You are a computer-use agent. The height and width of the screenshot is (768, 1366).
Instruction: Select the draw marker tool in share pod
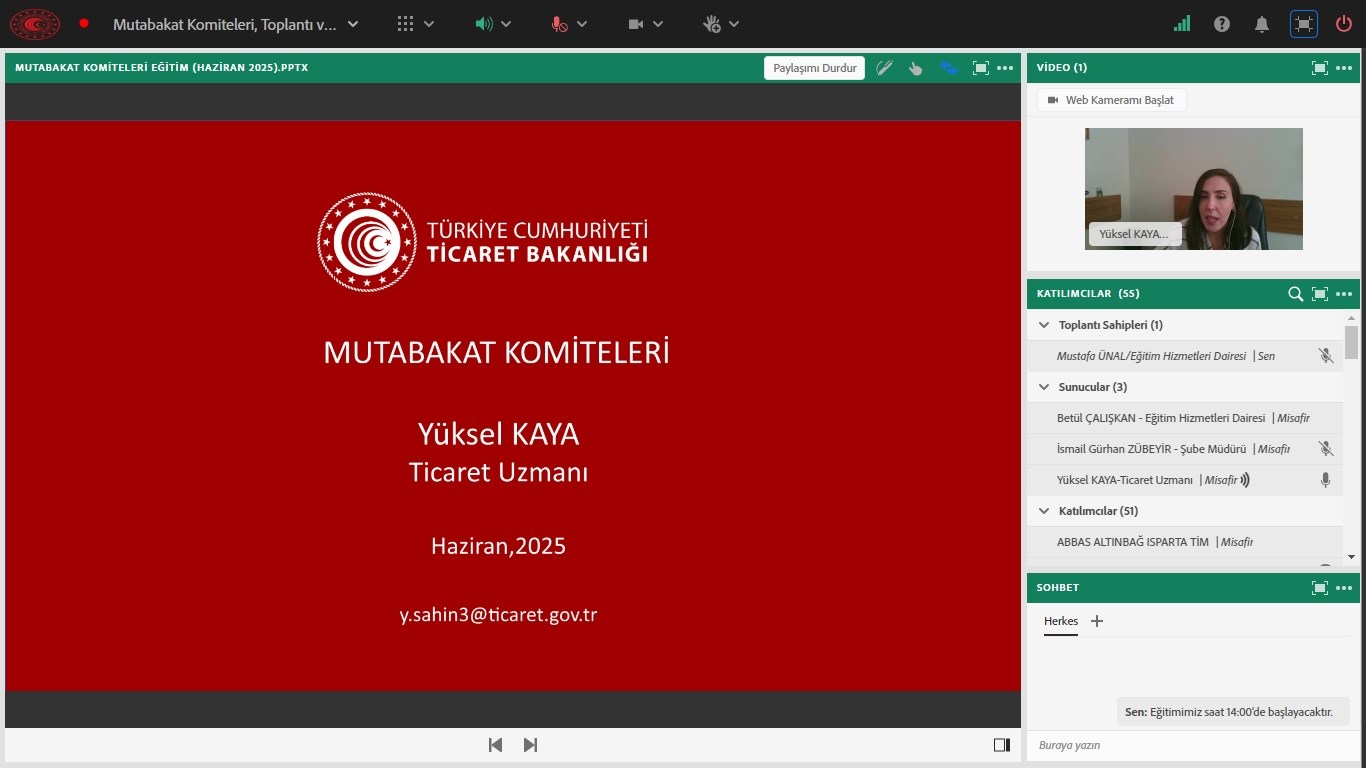[x=884, y=68]
